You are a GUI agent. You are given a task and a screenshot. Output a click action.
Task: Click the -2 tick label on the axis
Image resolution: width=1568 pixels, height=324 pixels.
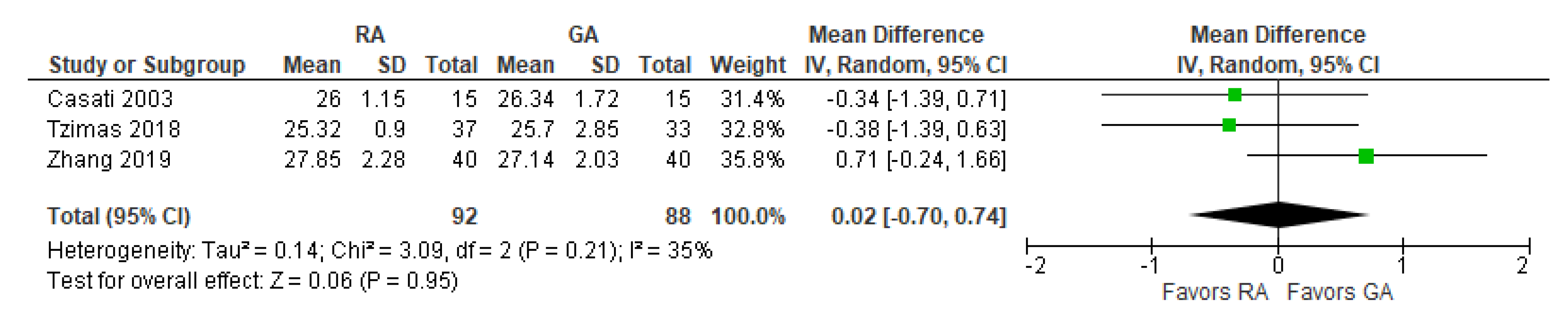click(x=1036, y=266)
